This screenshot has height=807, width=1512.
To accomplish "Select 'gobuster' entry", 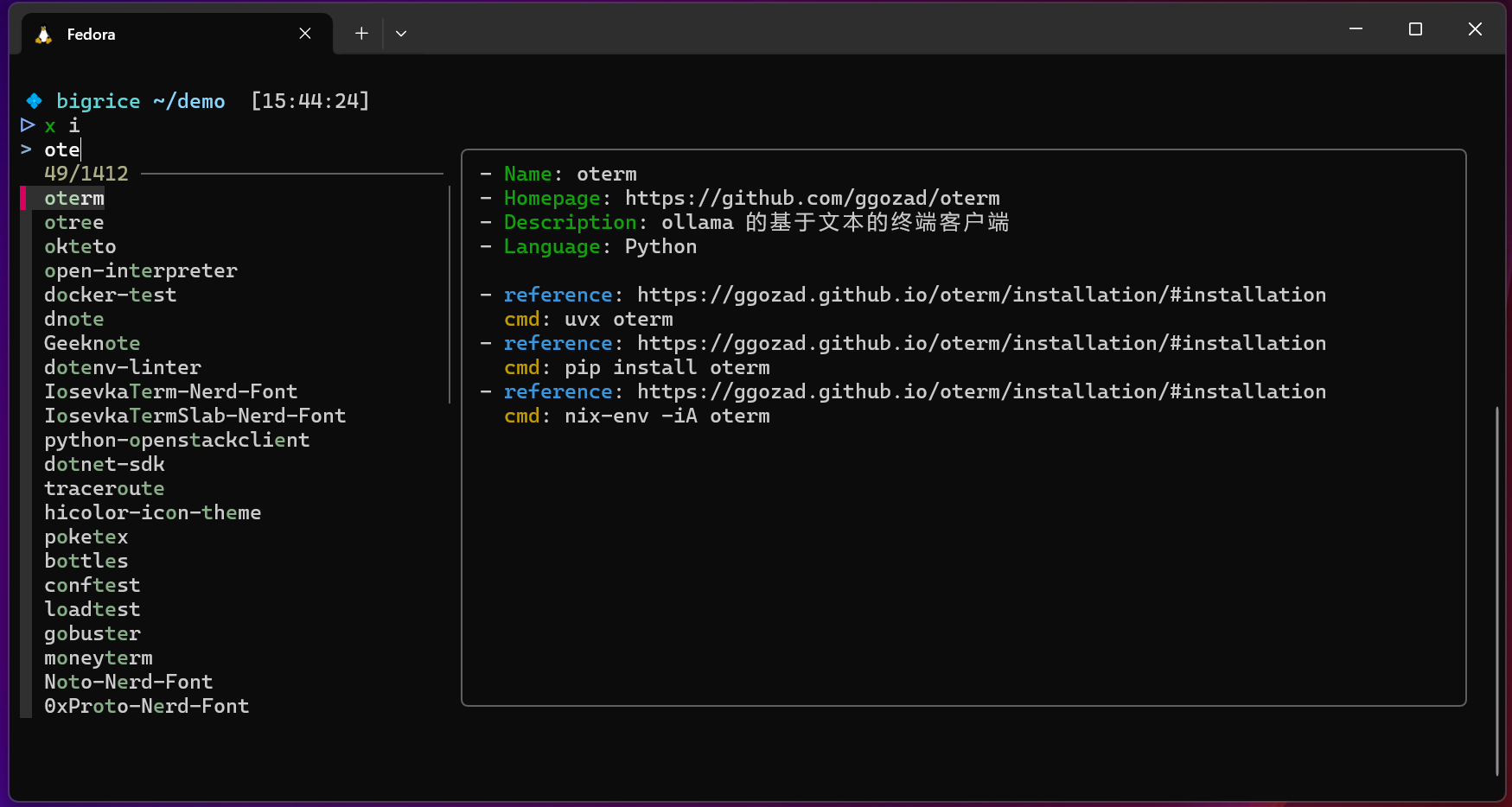I will click(93, 633).
